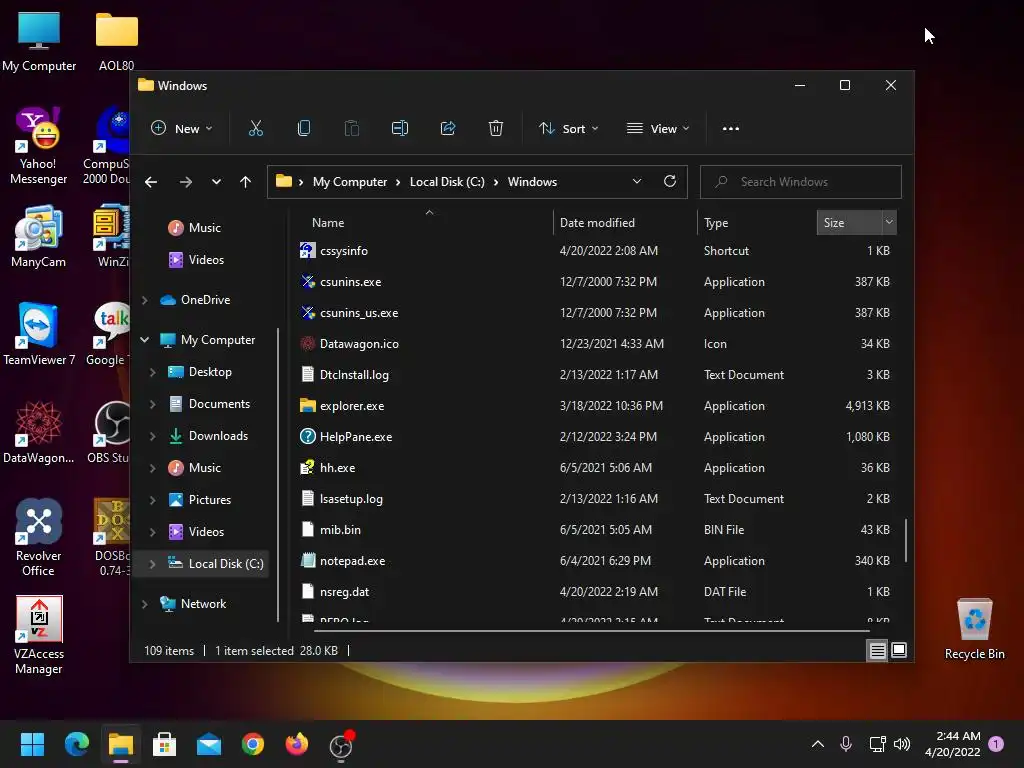1024x768 pixels.
Task: Open recent locations chevron near navigation arrows
Action: coord(216,182)
